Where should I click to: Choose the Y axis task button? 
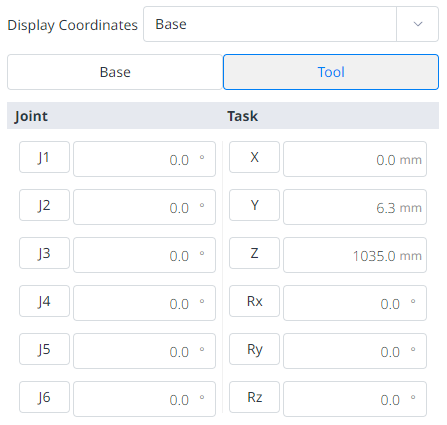tap(254, 205)
